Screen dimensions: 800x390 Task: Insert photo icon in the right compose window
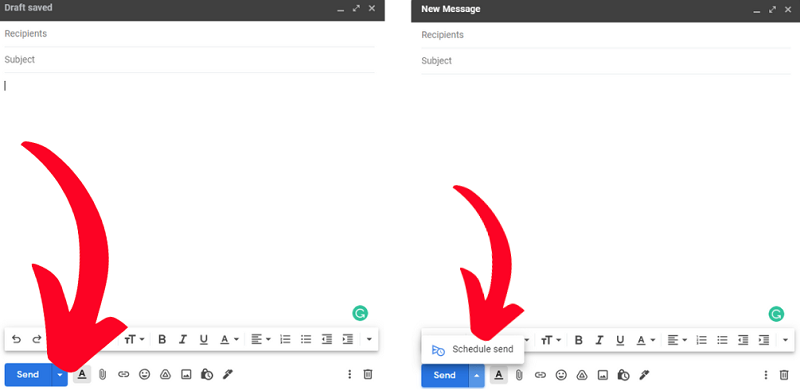click(x=603, y=376)
